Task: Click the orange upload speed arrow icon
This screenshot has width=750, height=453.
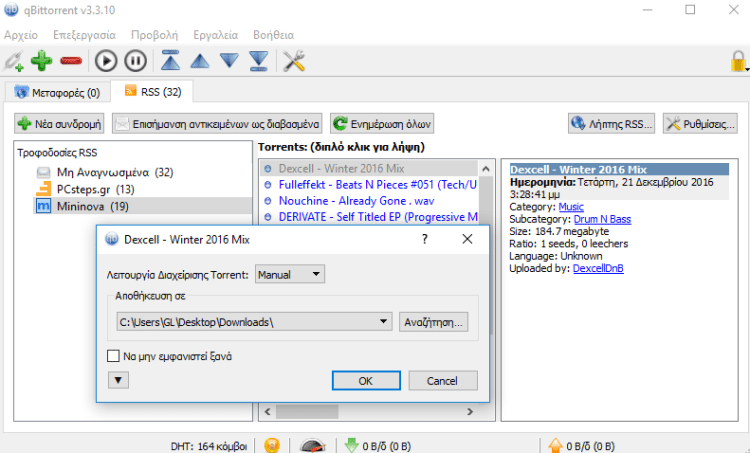Action: coord(555,445)
